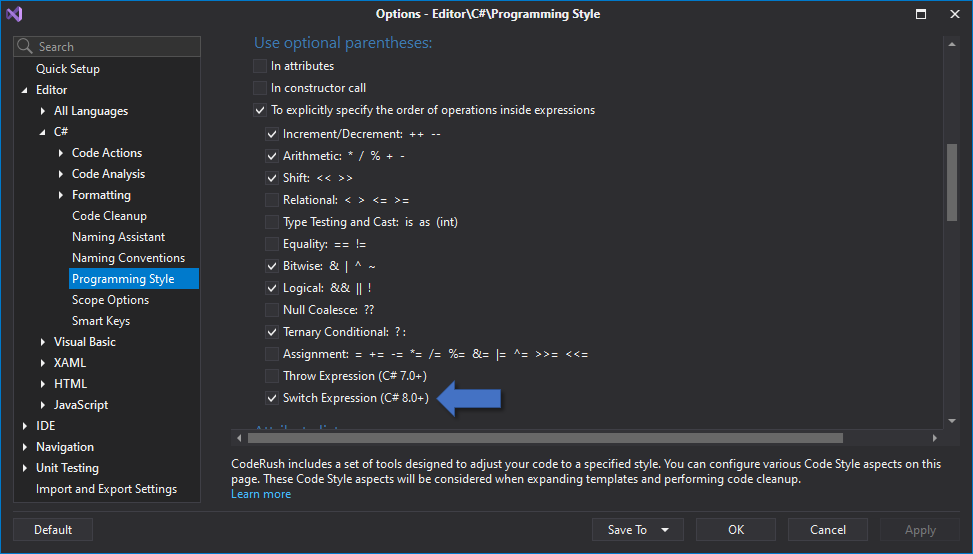Check the Null Coalesce checkbox
Screen dimensions: 973x554
click(272, 310)
